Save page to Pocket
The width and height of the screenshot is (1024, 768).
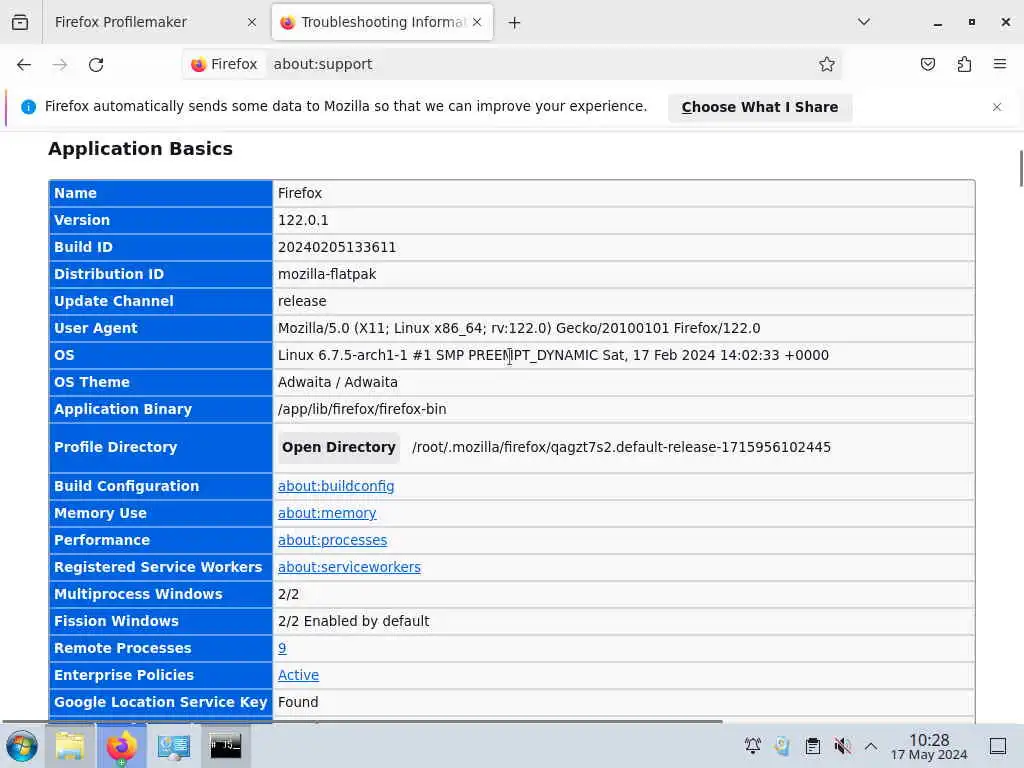point(928,64)
